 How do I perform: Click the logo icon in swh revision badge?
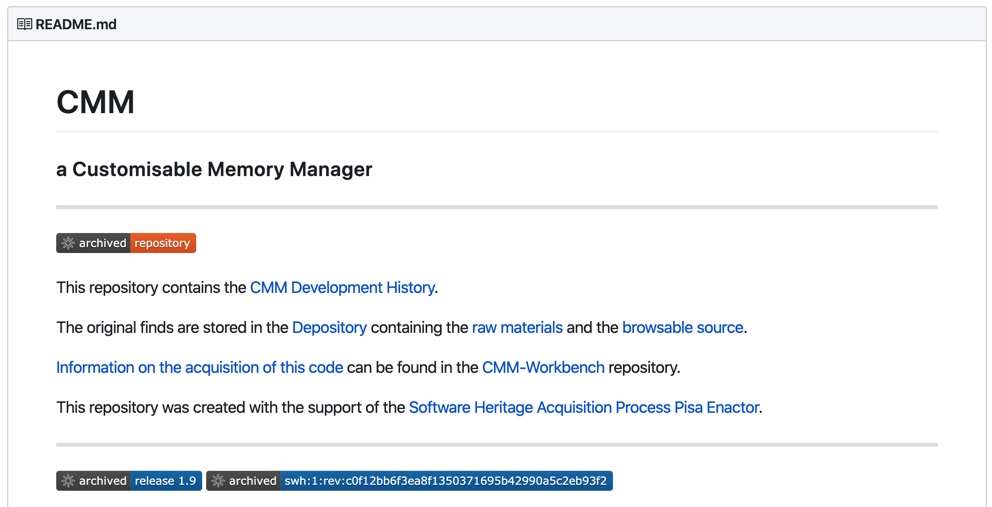point(218,481)
